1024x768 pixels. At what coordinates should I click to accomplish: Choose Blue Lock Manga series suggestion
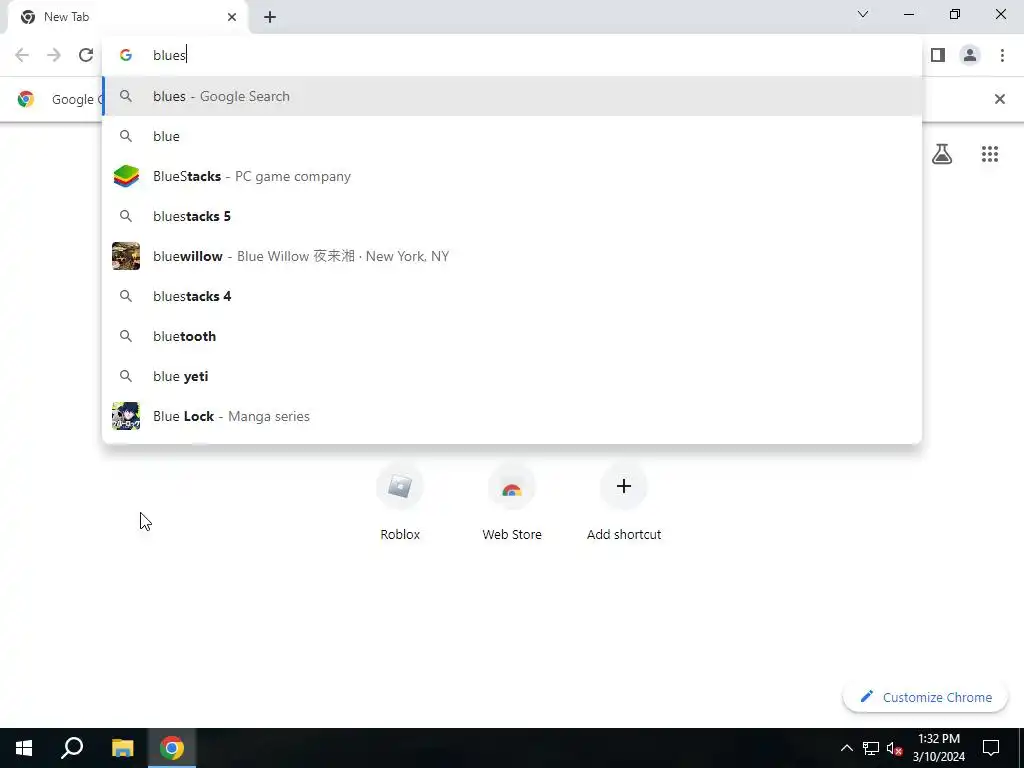(512, 416)
